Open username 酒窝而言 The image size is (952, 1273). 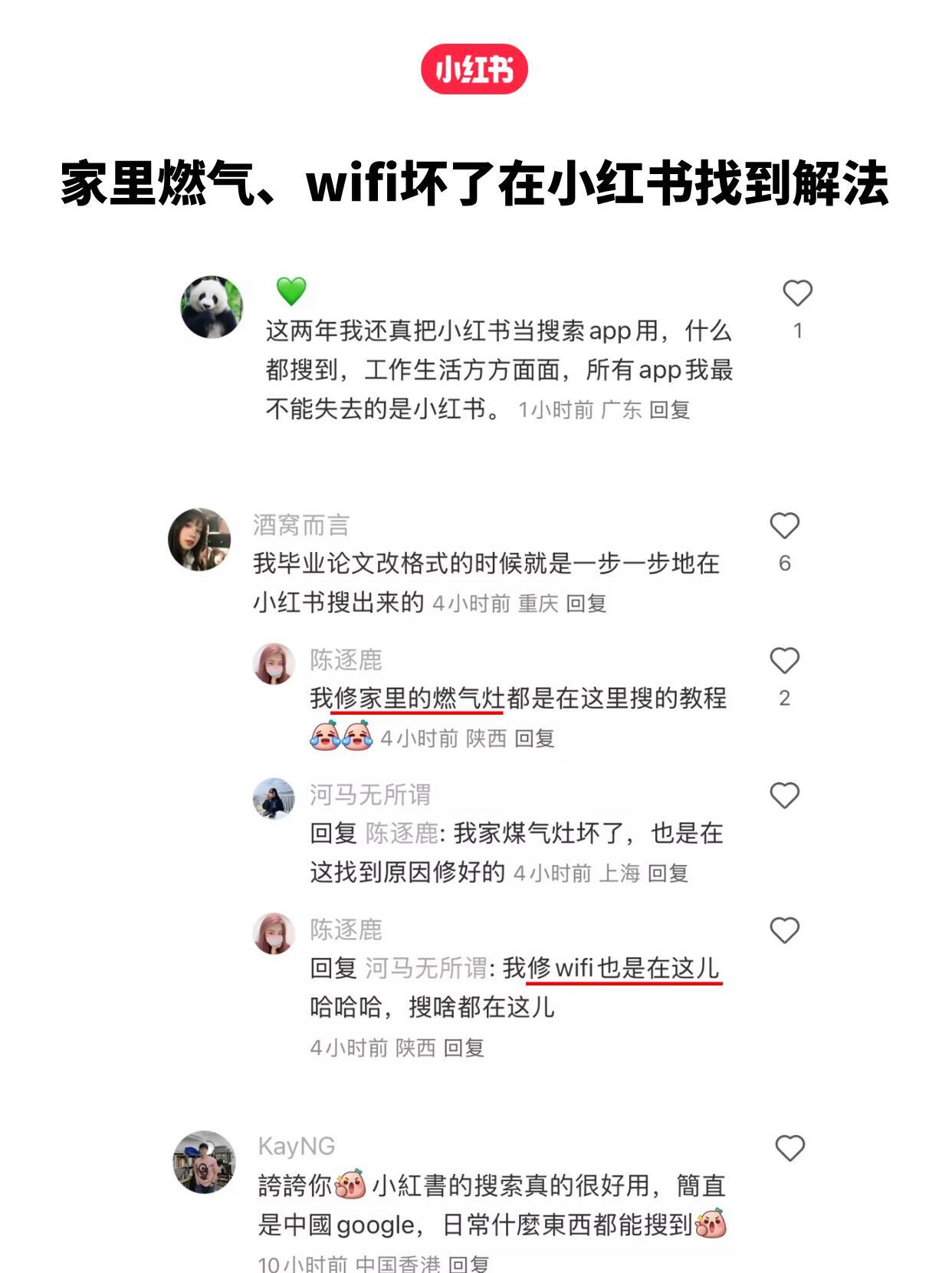pyautogui.click(x=301, y=525)
